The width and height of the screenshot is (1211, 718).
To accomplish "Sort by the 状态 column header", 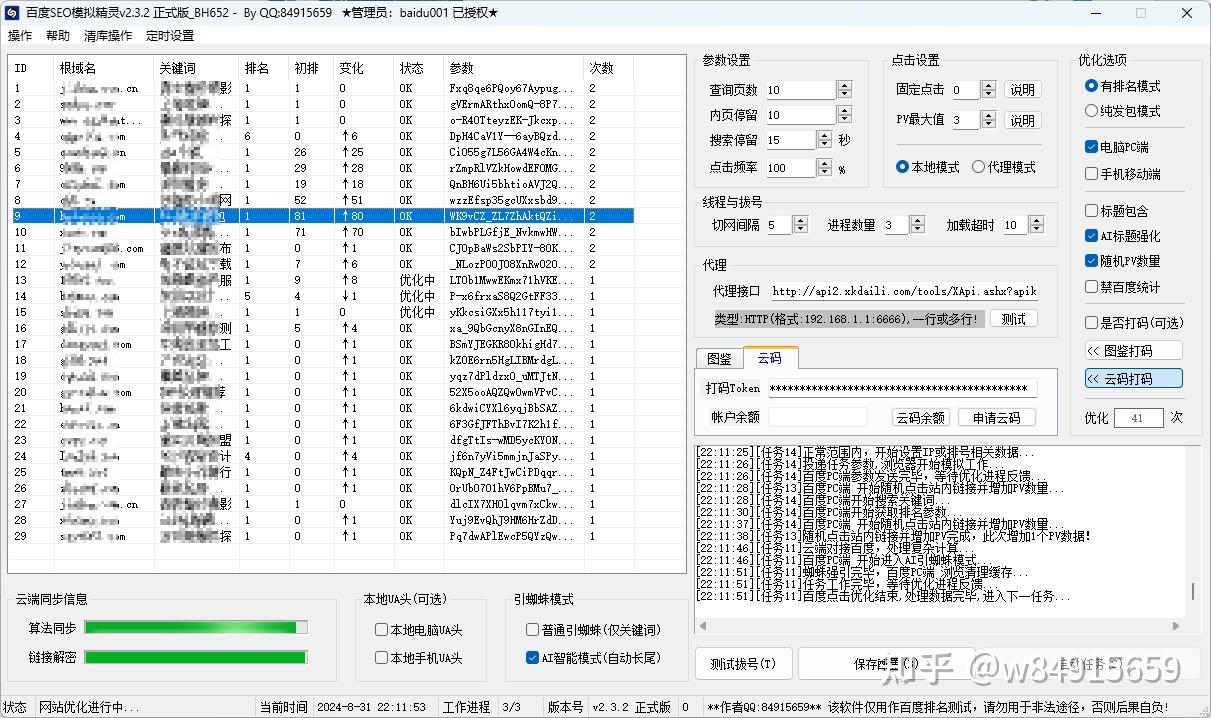I will coord(419,68).
